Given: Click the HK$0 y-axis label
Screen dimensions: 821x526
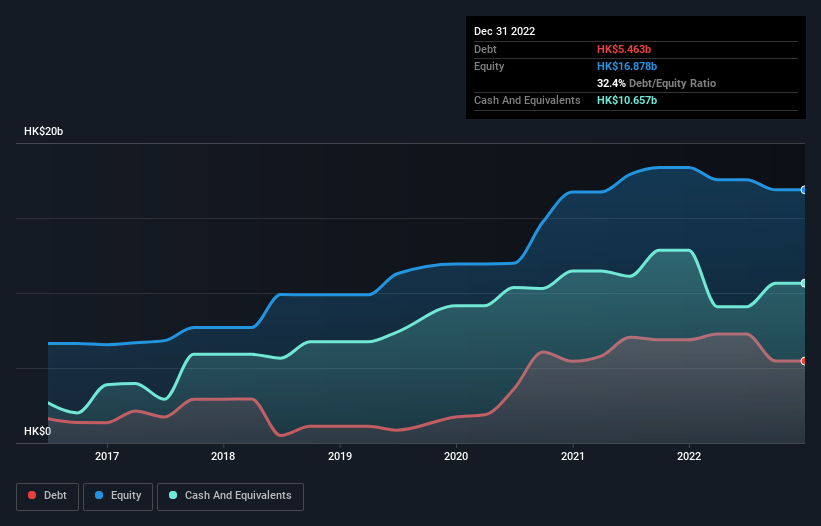Looking at the screenshot, I should click(x=38, y=431).
